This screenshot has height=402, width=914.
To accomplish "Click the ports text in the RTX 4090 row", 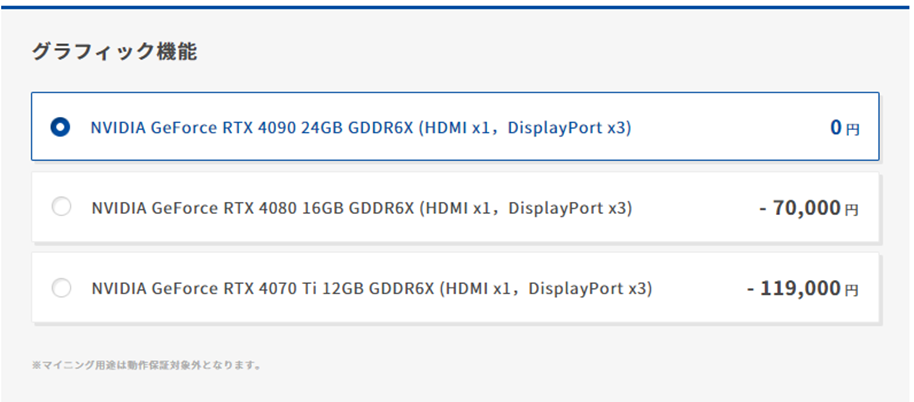I will tap(525, 128).
